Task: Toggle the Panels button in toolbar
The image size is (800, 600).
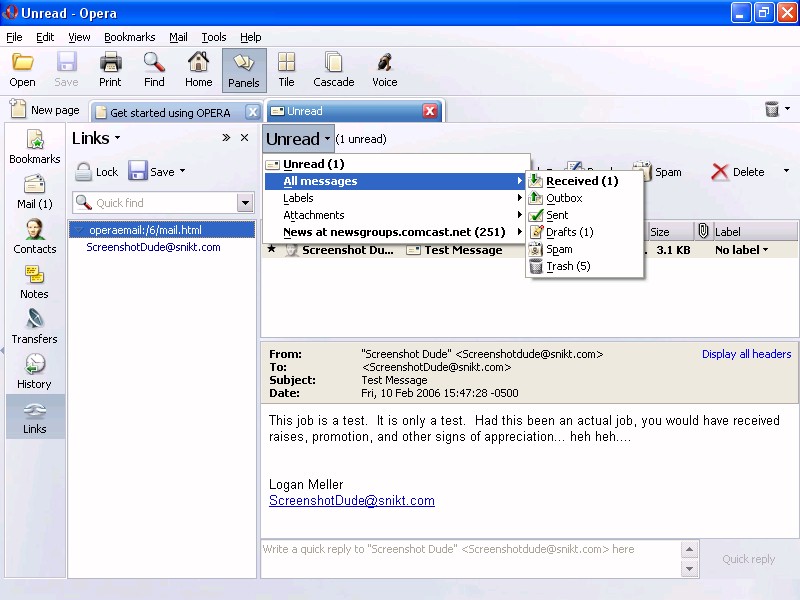Action: pyautogui.click(x=243, y=70)
